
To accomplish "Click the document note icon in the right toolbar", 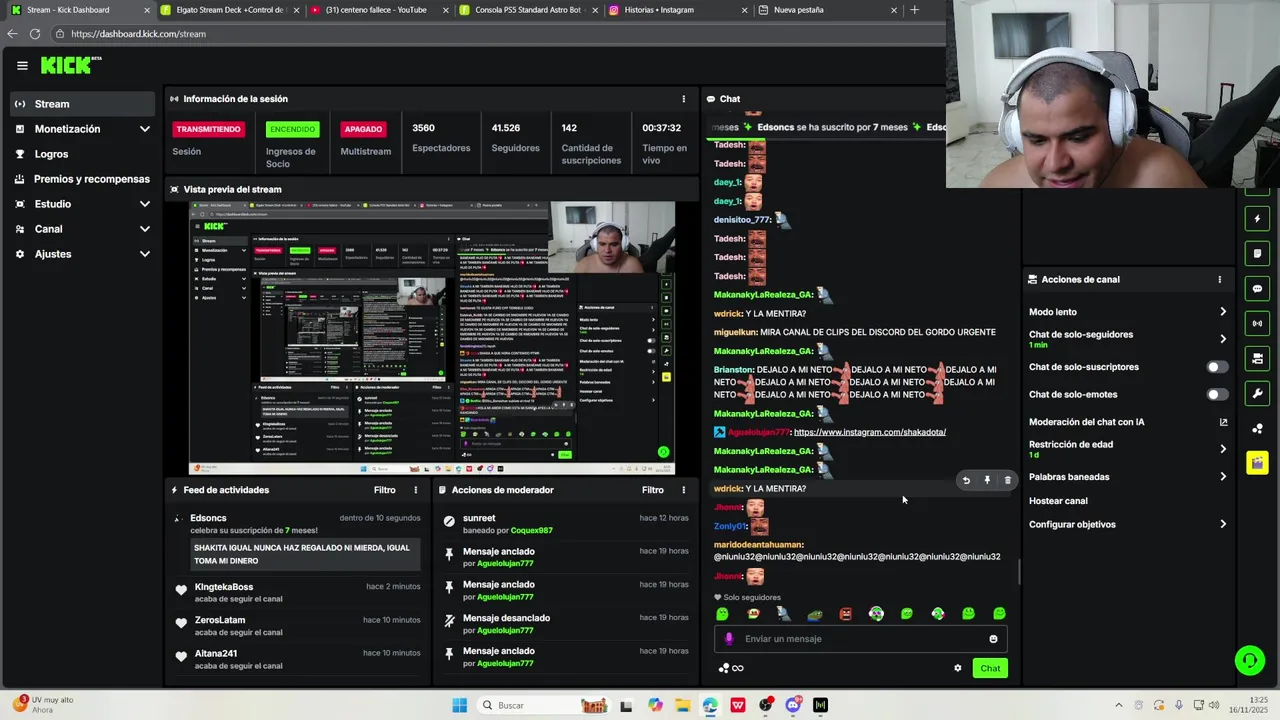I will (1257, 254).
